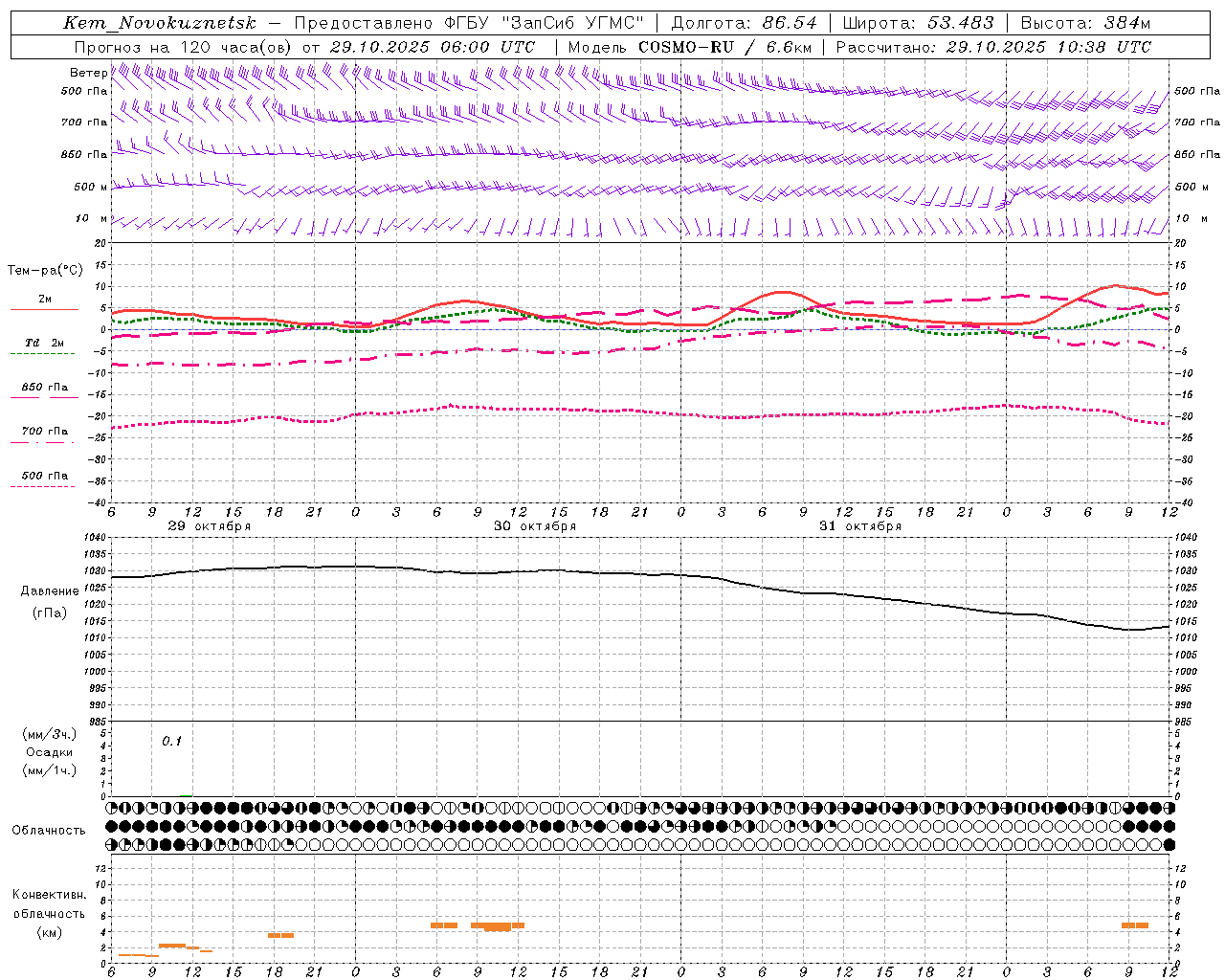The image size is (1225, 980).
Task: Click the 30 октября date label
Action: tap(535, 526)
